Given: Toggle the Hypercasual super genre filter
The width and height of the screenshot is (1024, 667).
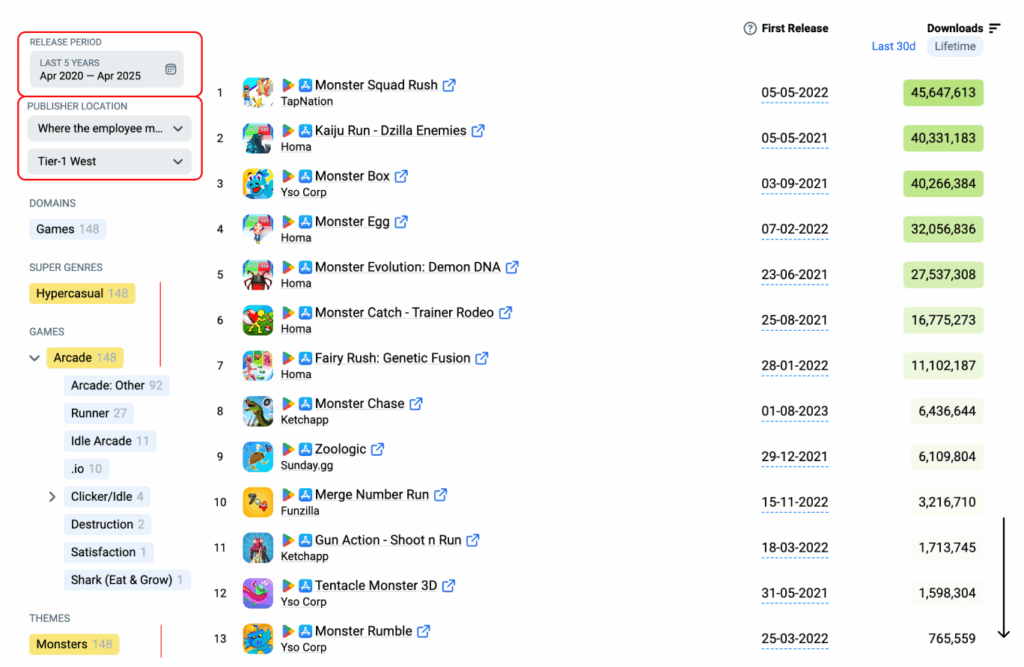Looking at the screenshot, I should click(x=82, y=293).
